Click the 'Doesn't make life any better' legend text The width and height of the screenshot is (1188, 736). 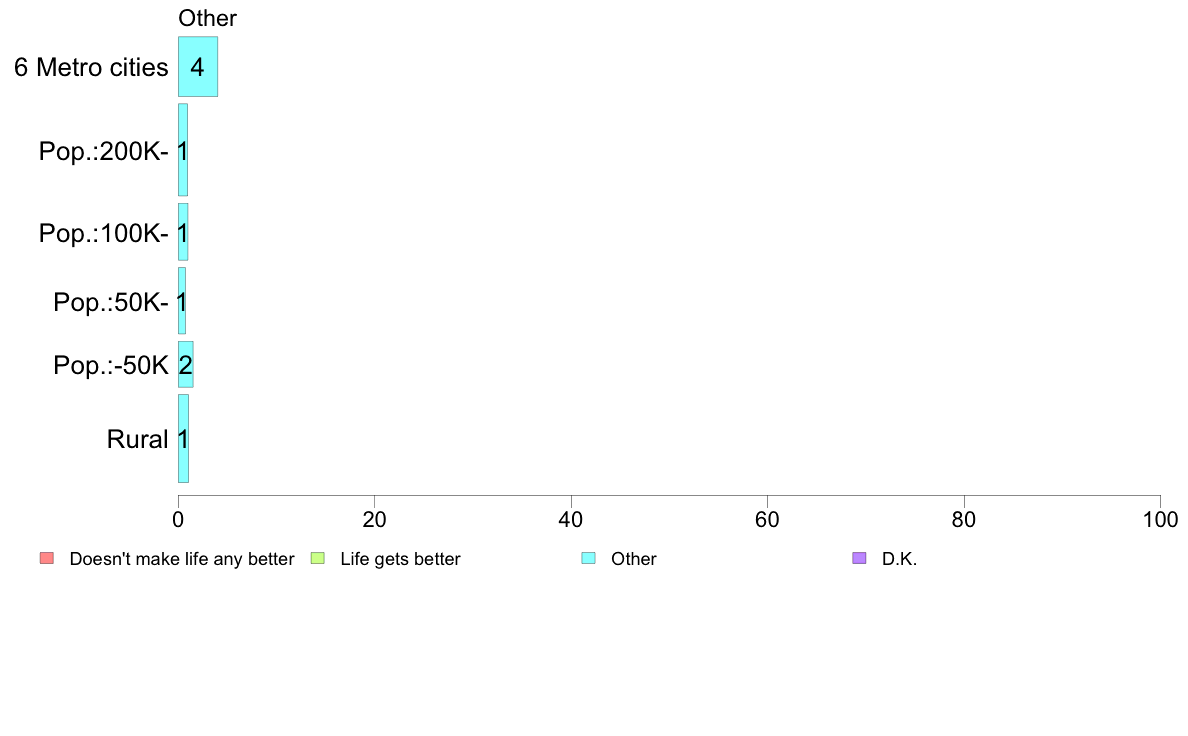[x=182, y=559]
